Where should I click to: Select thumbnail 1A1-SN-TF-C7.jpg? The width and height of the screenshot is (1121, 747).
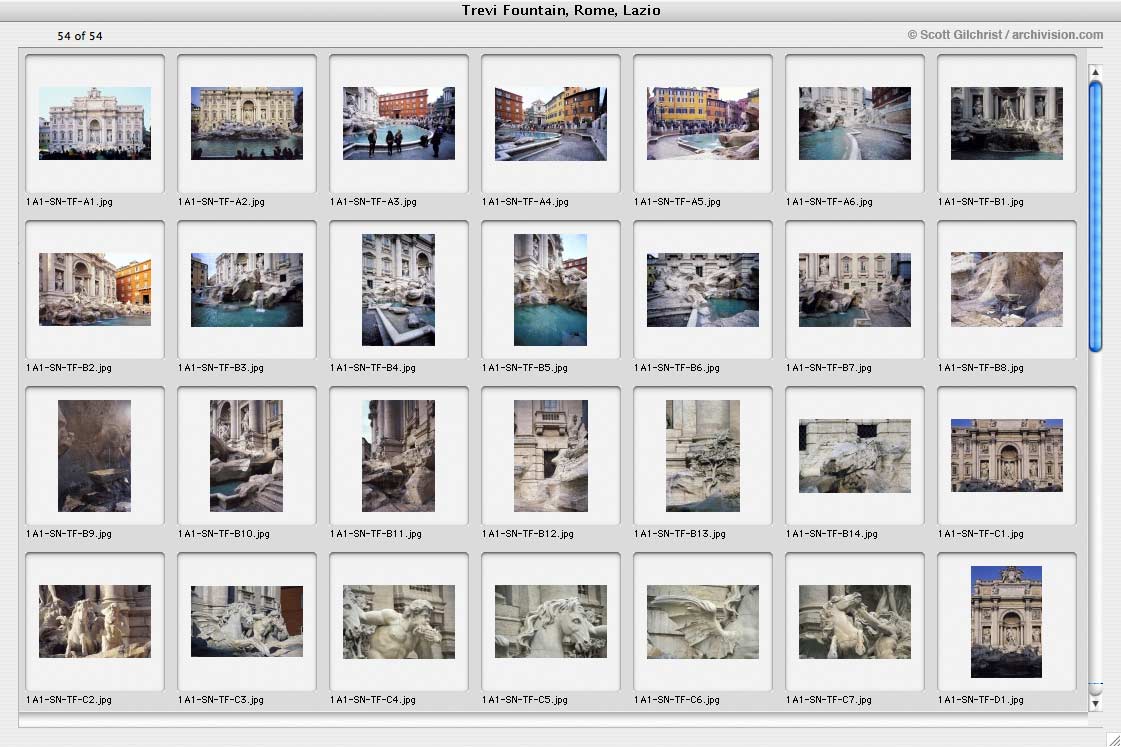855,622
